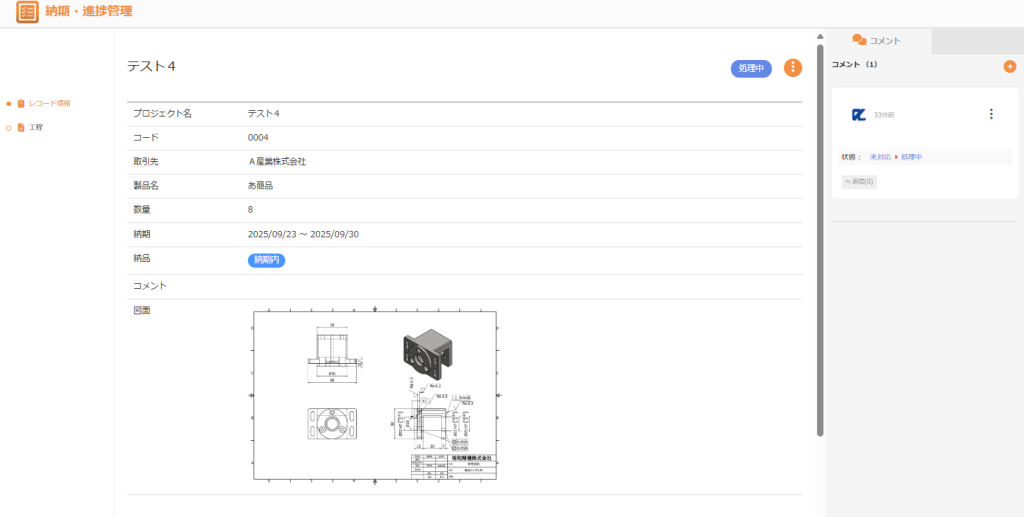The width and height of the screenshot is (1024, 517).
Task: Click the 納期・進捗管理 checklist app icon
Action: (x=27, y=12)
